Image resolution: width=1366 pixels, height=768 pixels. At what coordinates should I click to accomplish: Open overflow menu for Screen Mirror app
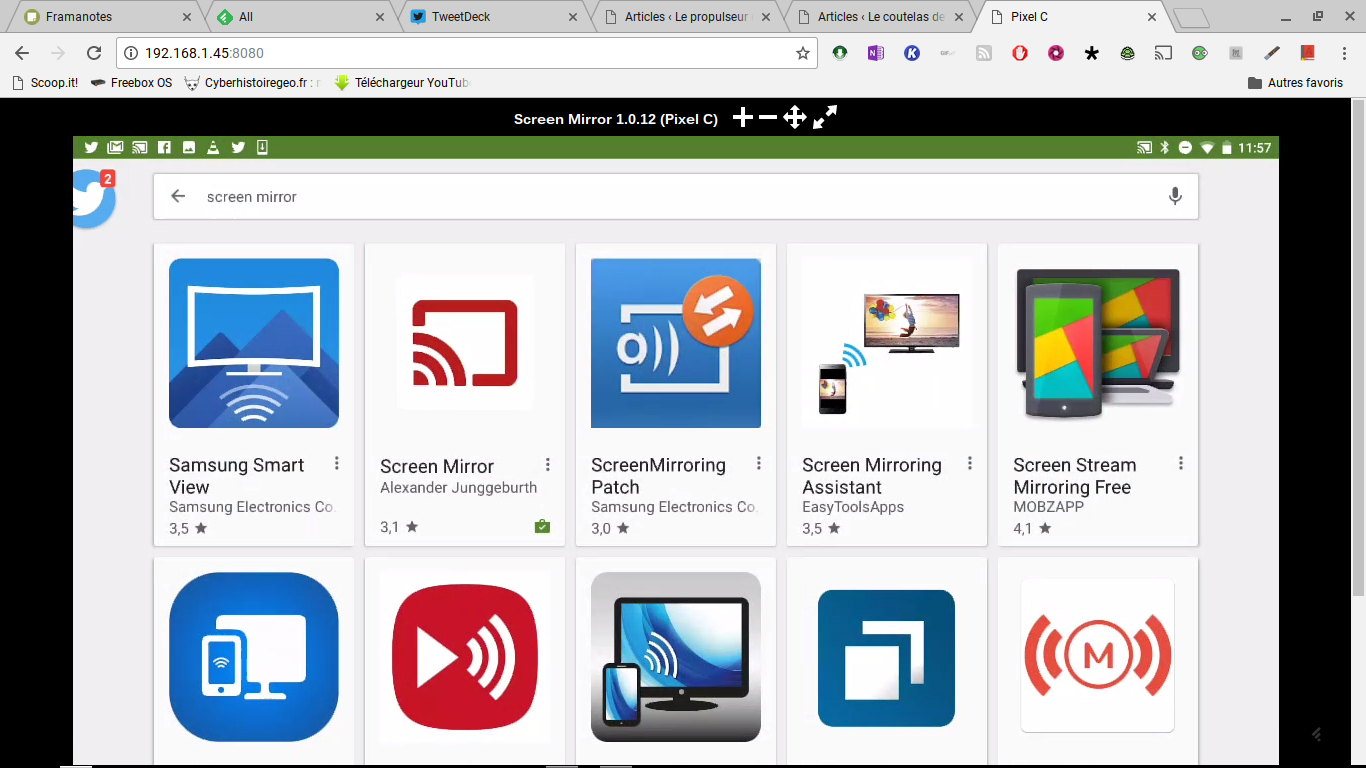548,464
